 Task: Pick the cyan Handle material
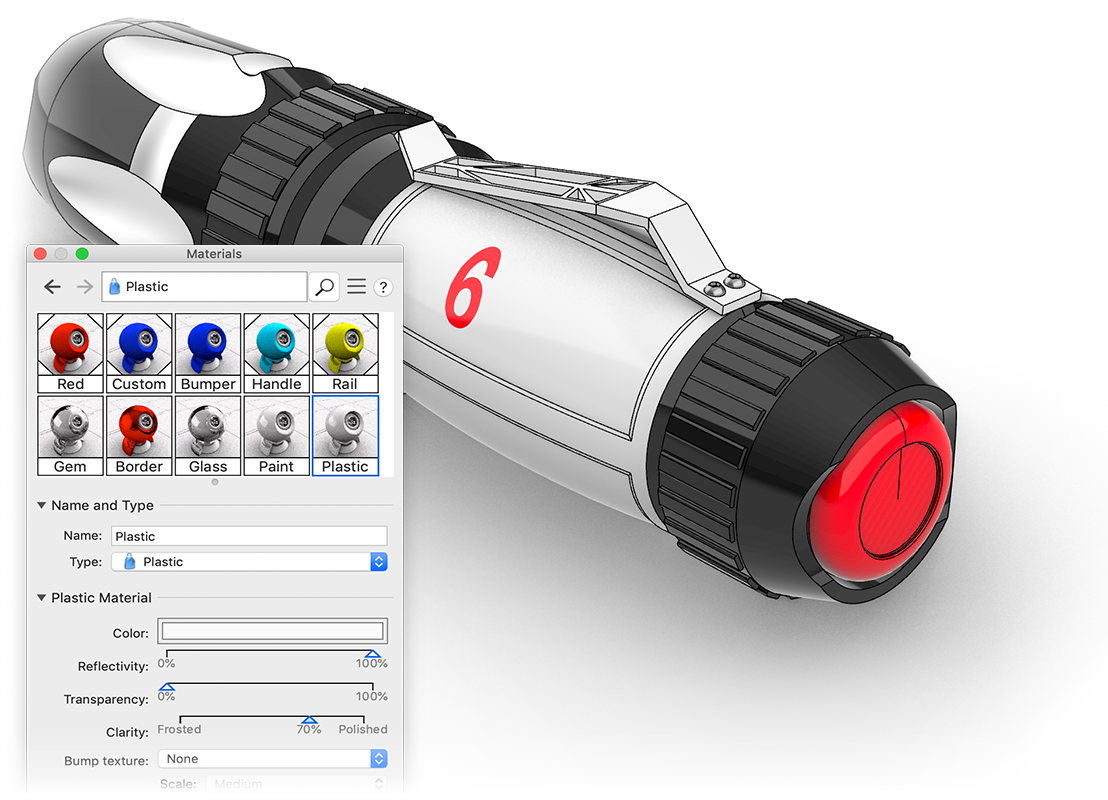click(277, 352)
